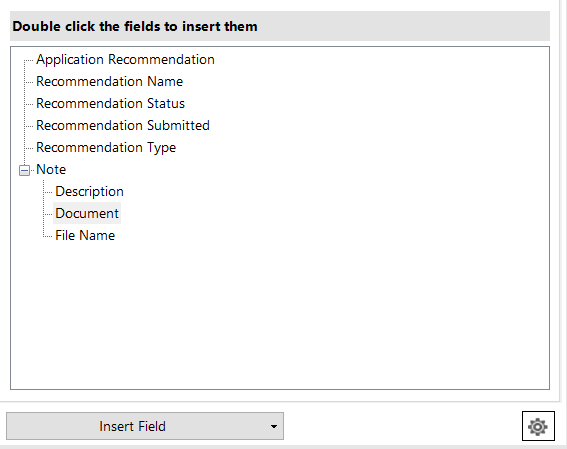Click the first tree entry Application Recommendation
Screen dimensions: 567x449
click(x=125, y=59)
